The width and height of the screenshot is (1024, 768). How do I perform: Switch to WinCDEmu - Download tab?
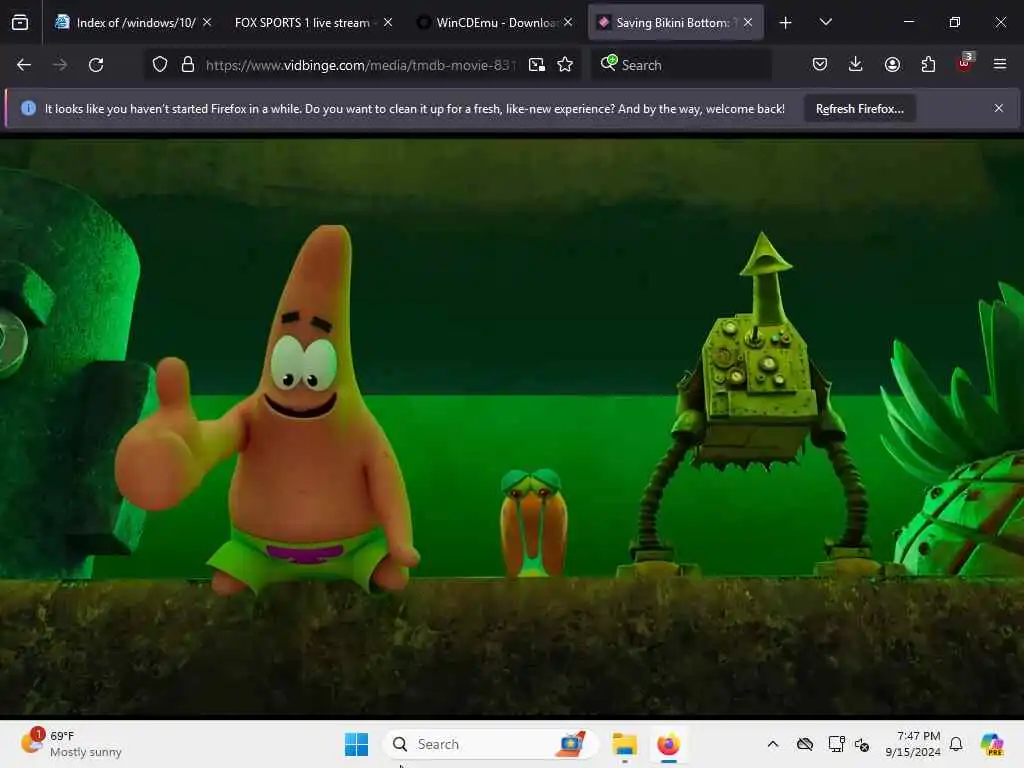pyautogui.click(x=496, y=23)
